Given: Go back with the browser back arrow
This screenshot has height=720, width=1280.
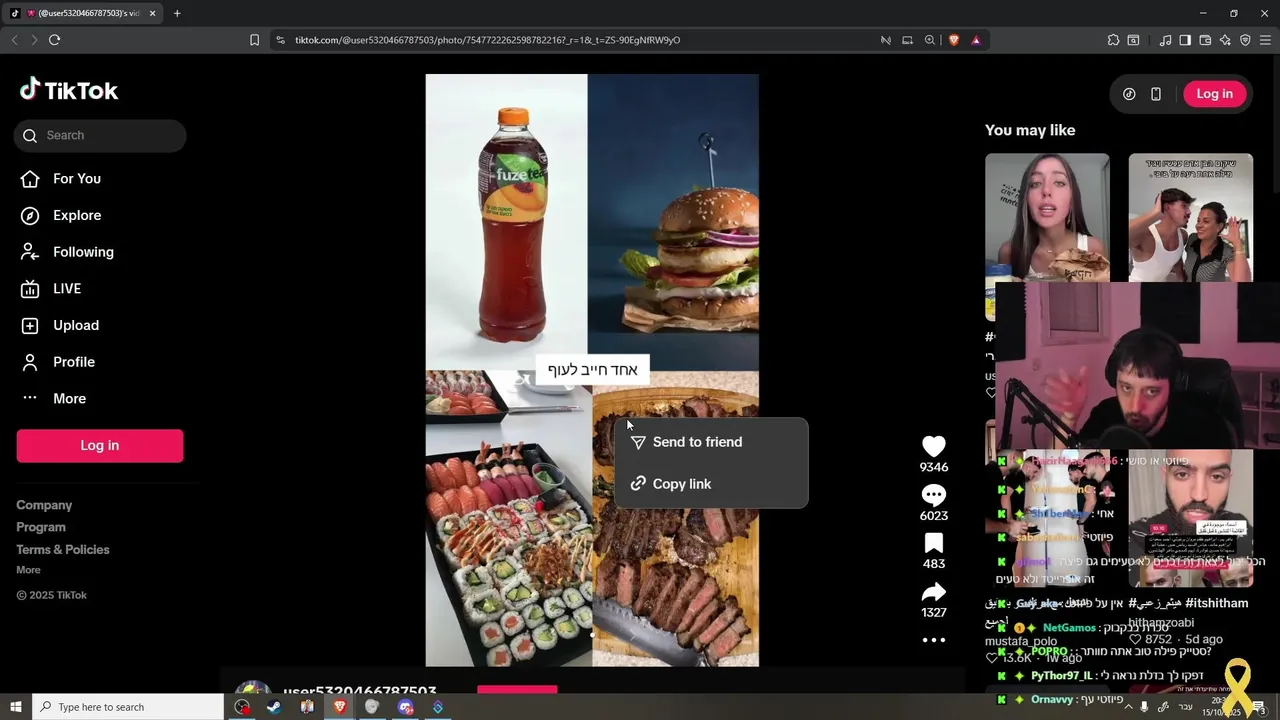Looking at the screenshot, I should pyautogui.click(x=14, y=40).
